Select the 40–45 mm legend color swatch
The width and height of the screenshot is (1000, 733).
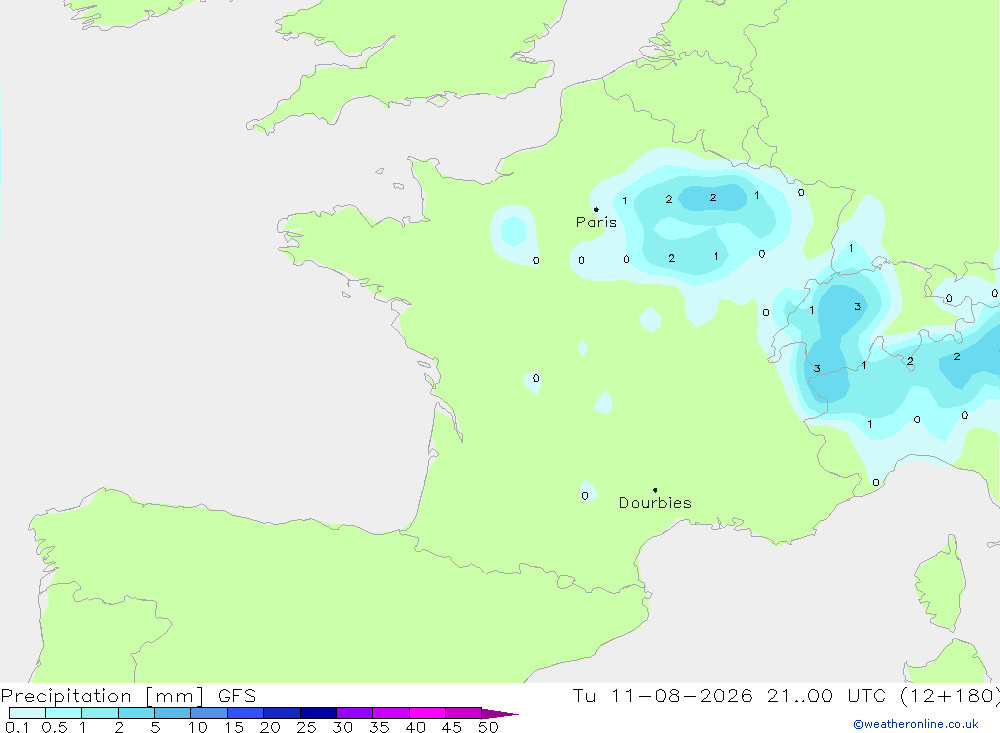(427, 713)
